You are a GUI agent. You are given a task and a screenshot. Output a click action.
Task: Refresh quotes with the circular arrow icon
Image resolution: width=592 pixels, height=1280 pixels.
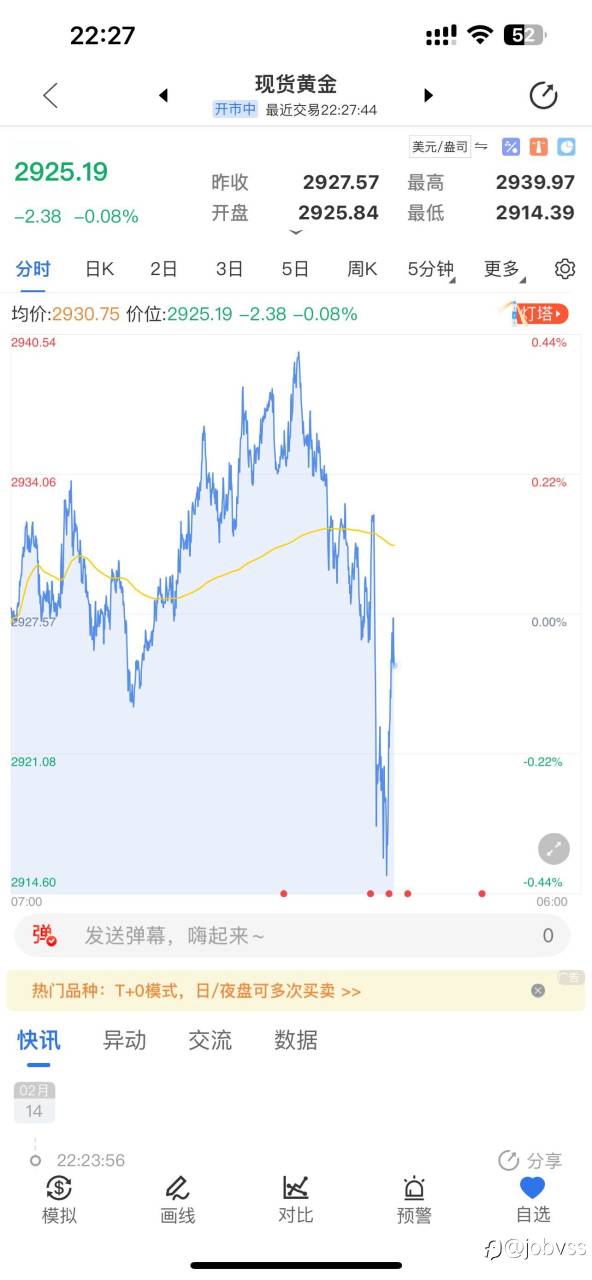click(x=543, y=95)
